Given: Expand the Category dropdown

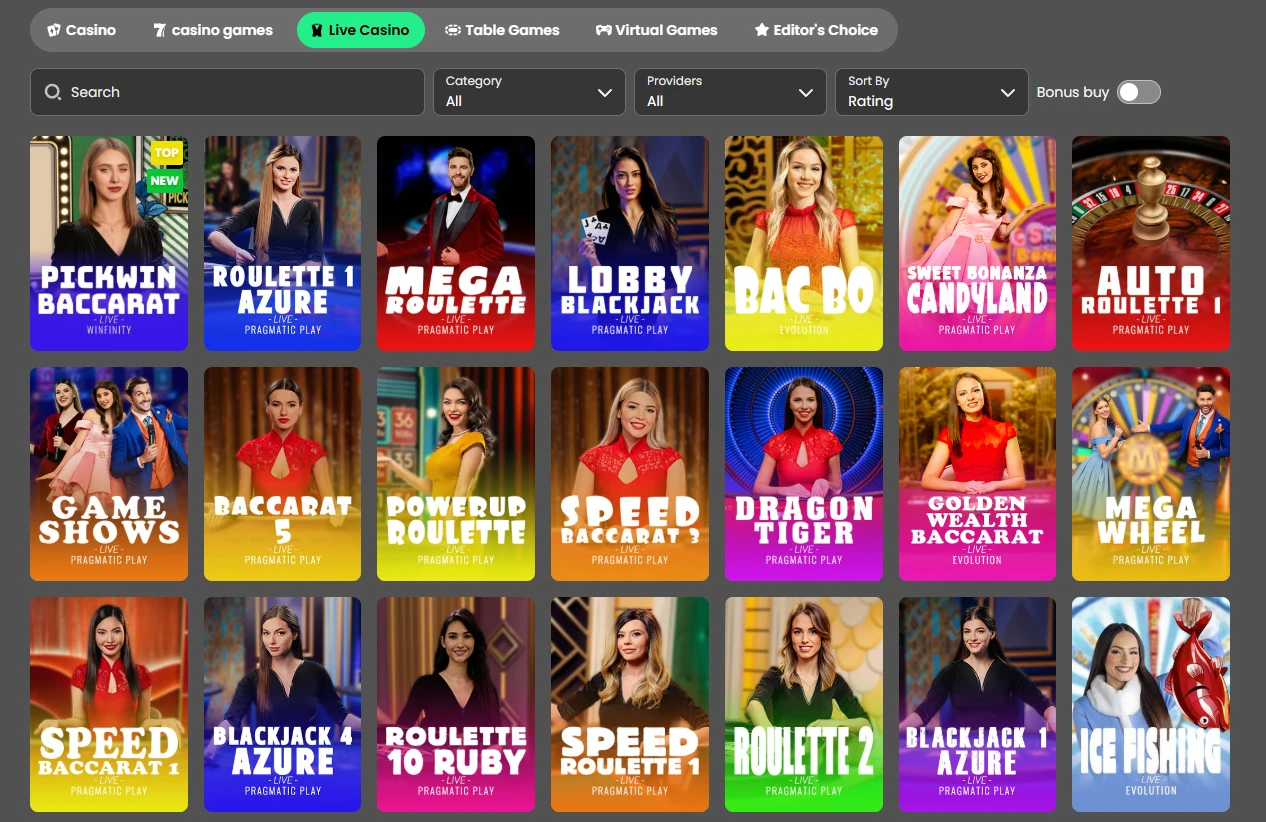Looking at the screenshot, I should [x=529, y=92].
